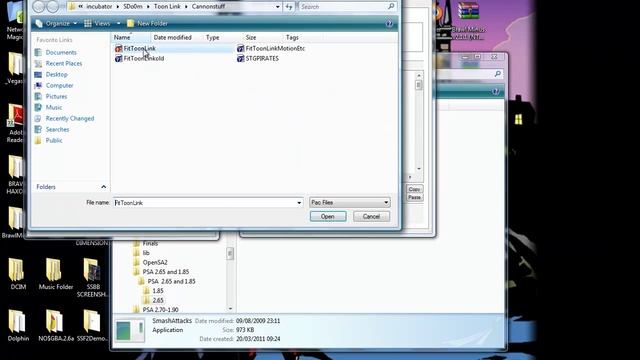Open the File name history dropdown
Viewport: 640px width, 360px height.
(x=299, y=202)
